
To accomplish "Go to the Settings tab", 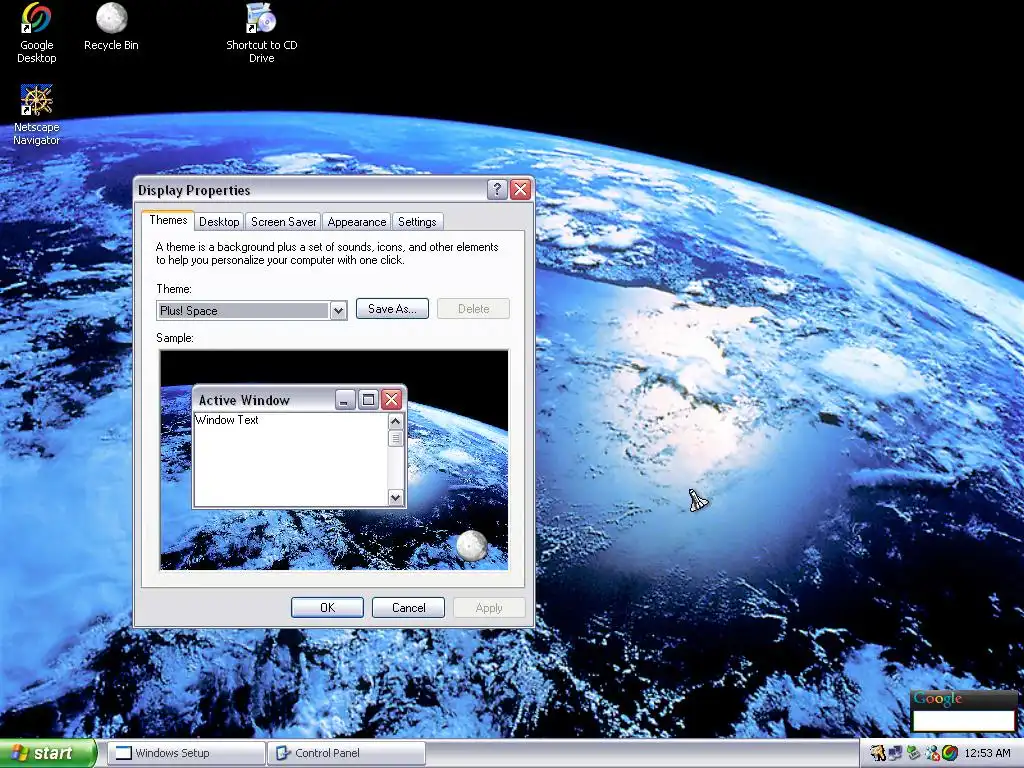I will pos(417,221).
